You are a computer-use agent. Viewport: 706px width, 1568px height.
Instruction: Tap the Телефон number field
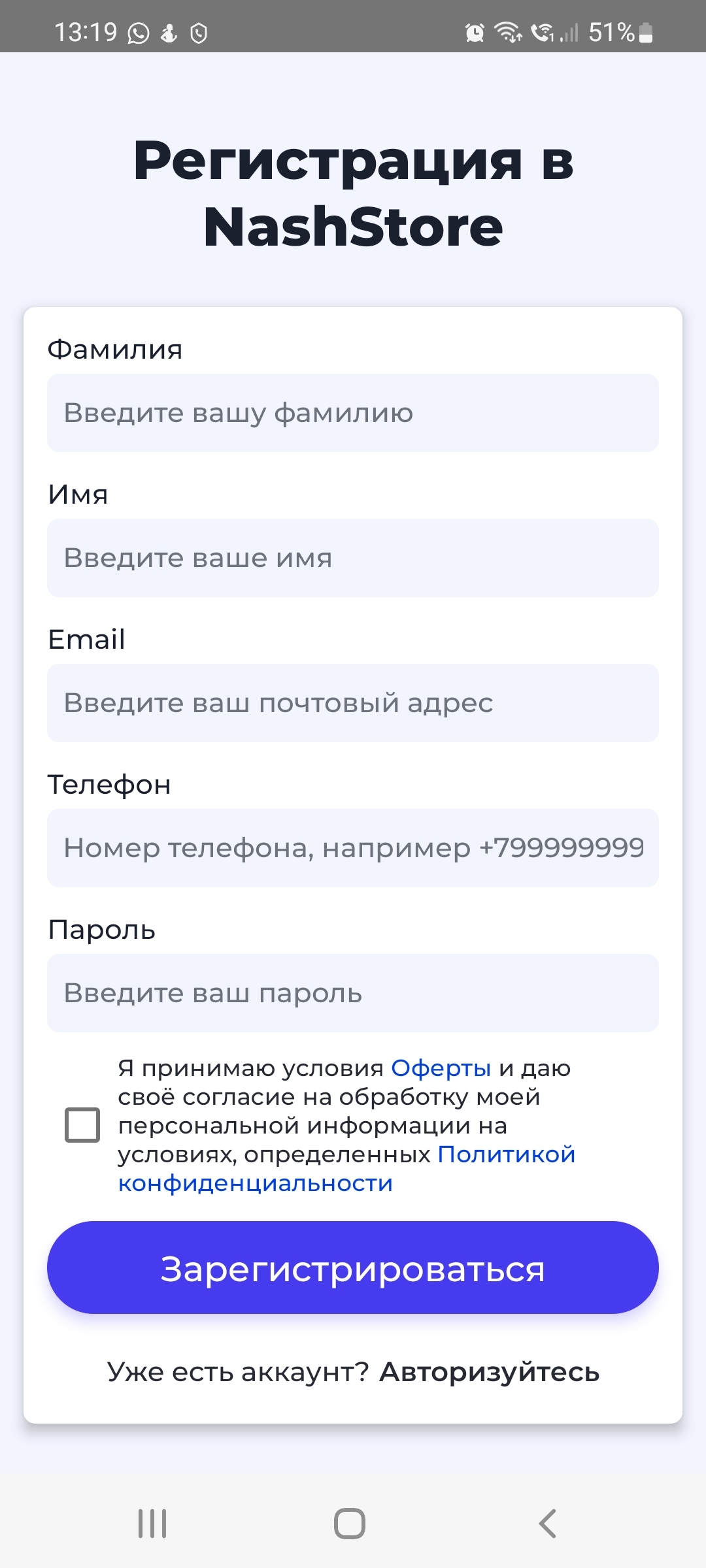point(353,848)
